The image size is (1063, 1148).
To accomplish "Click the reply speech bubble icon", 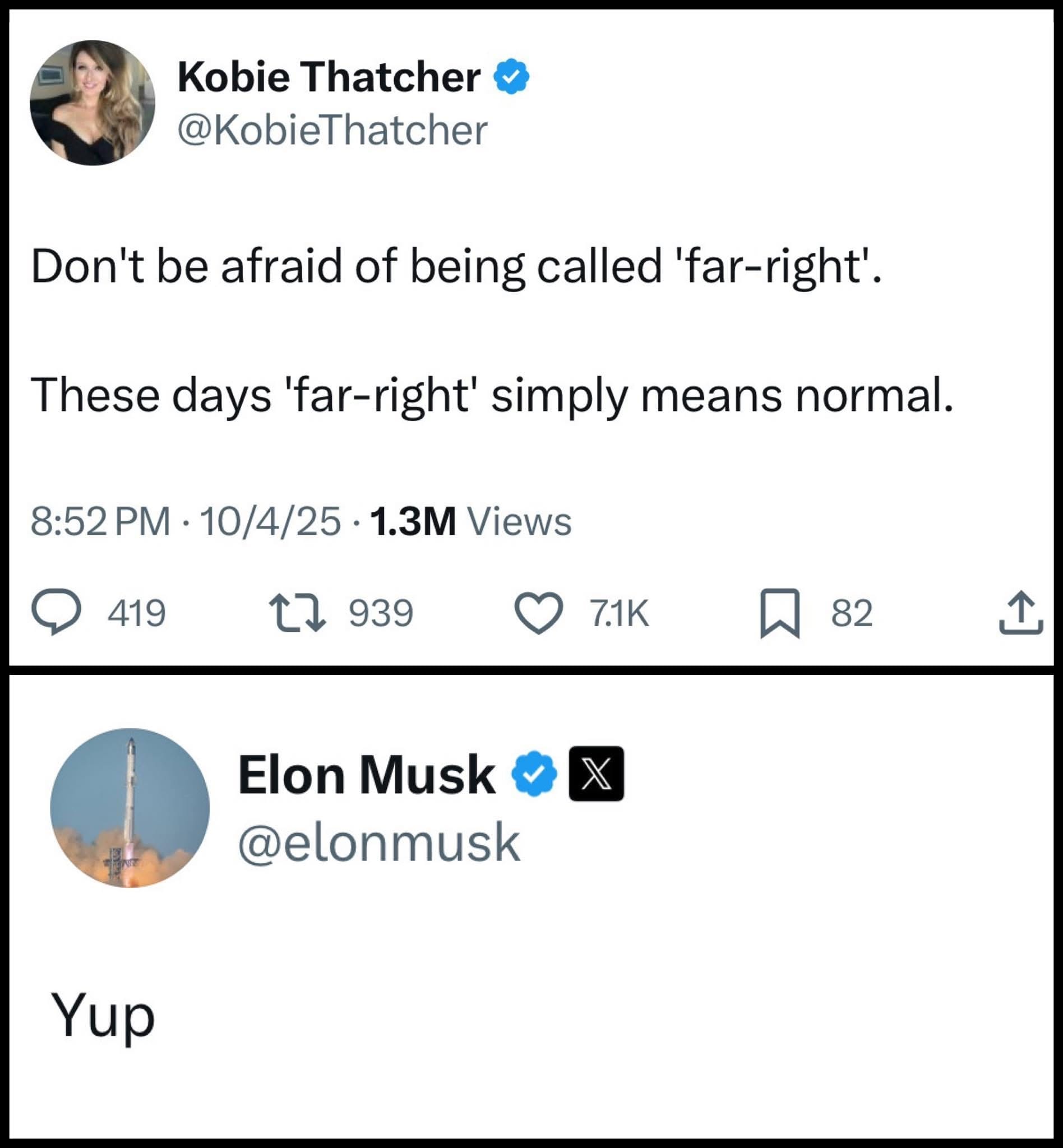I will 55,613.
